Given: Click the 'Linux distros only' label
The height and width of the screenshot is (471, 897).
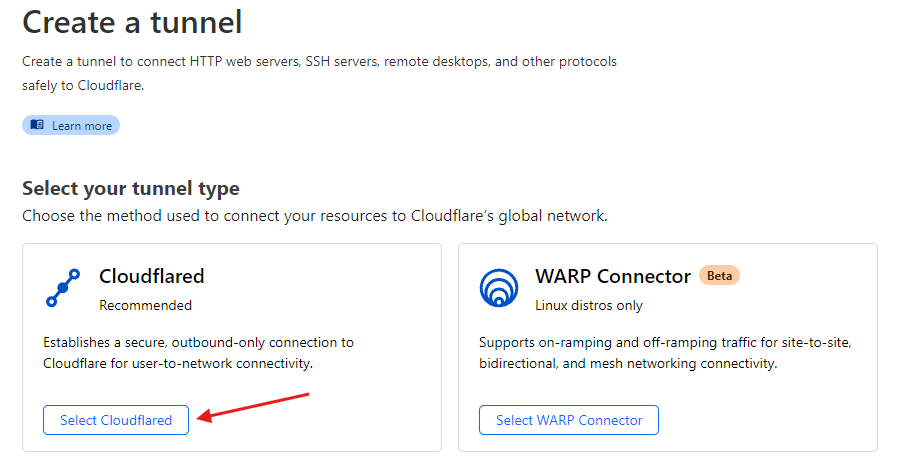Looking at the screenshot, I should coord(589,306).
